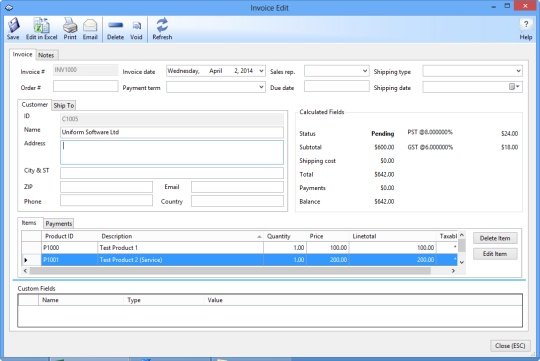This screenshot has height=361, width=540.
Task: Switch to the Notes tab
Action: (46, 55)
